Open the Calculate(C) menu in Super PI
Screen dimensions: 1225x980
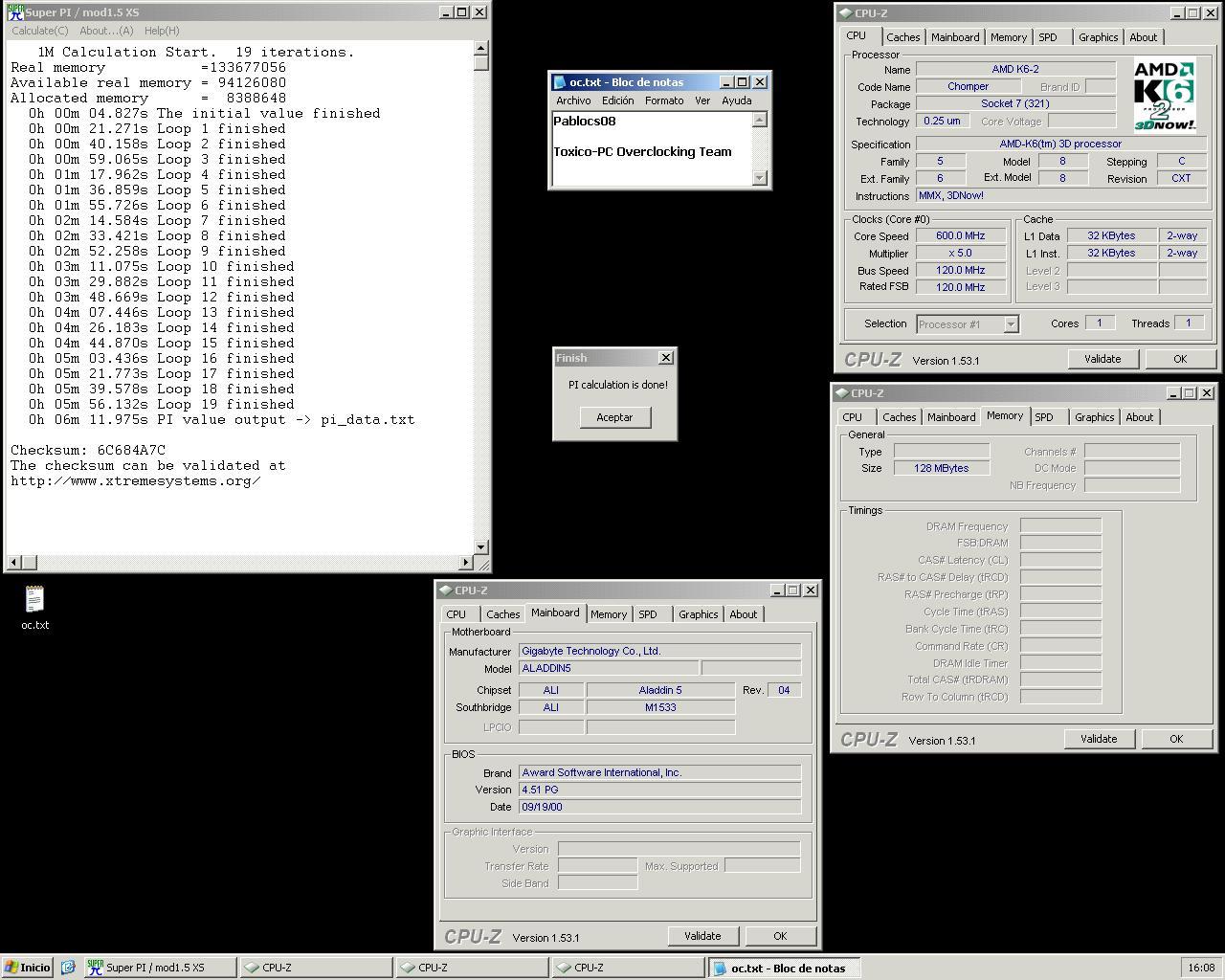[x=39, y=31]
